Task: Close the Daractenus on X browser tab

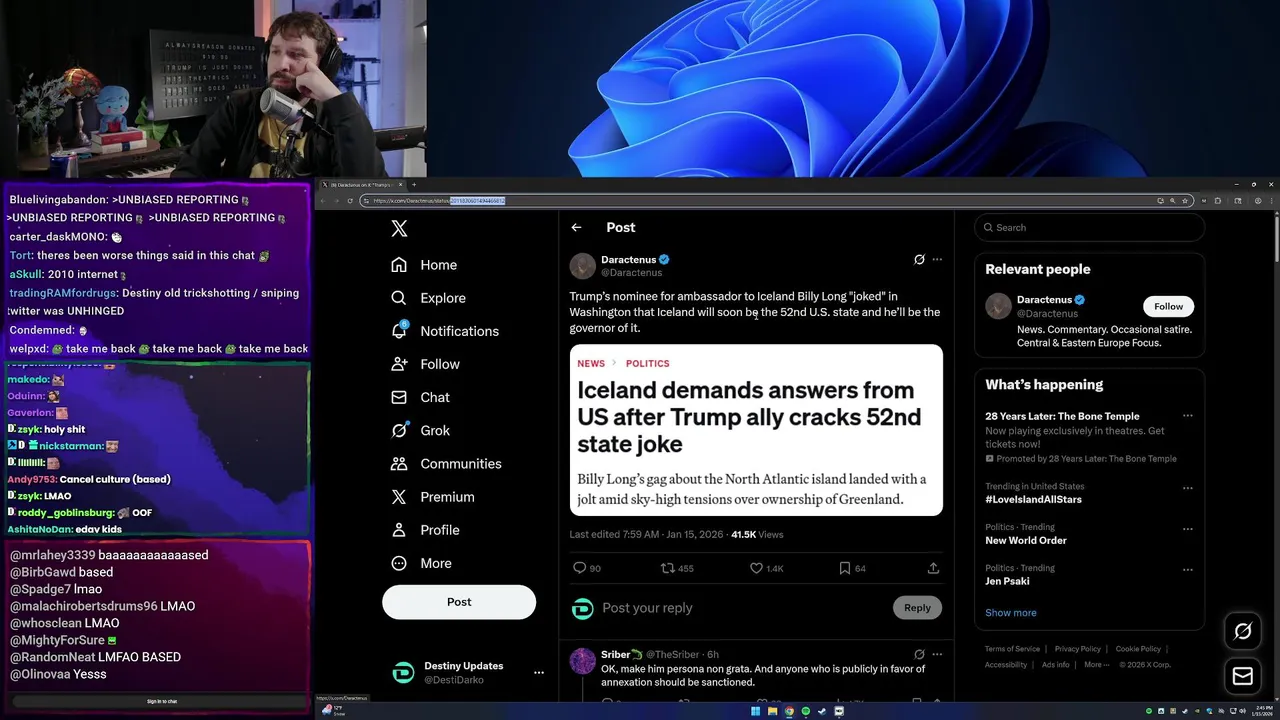Action: [401, 185]
